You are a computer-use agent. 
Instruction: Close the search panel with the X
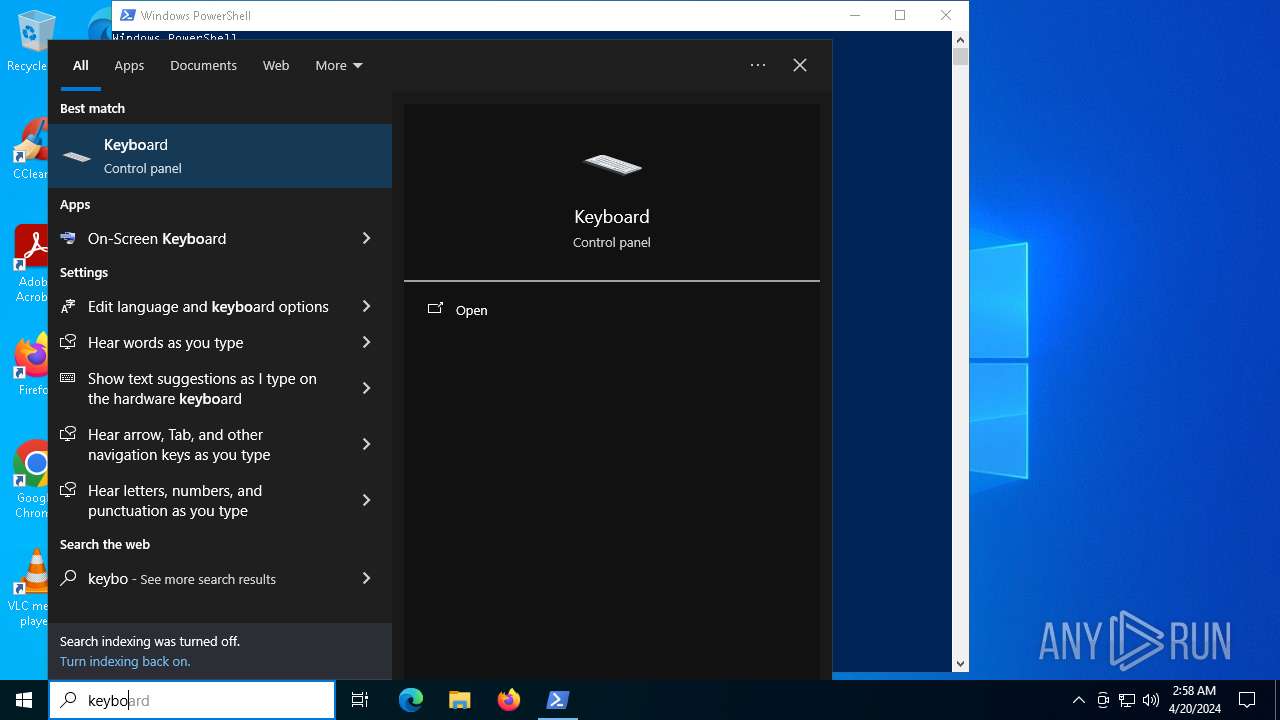[x=800, y=65]
